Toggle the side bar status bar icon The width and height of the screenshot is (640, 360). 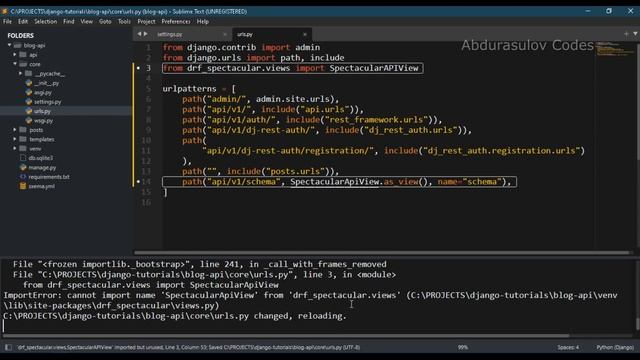coord(8,347)
